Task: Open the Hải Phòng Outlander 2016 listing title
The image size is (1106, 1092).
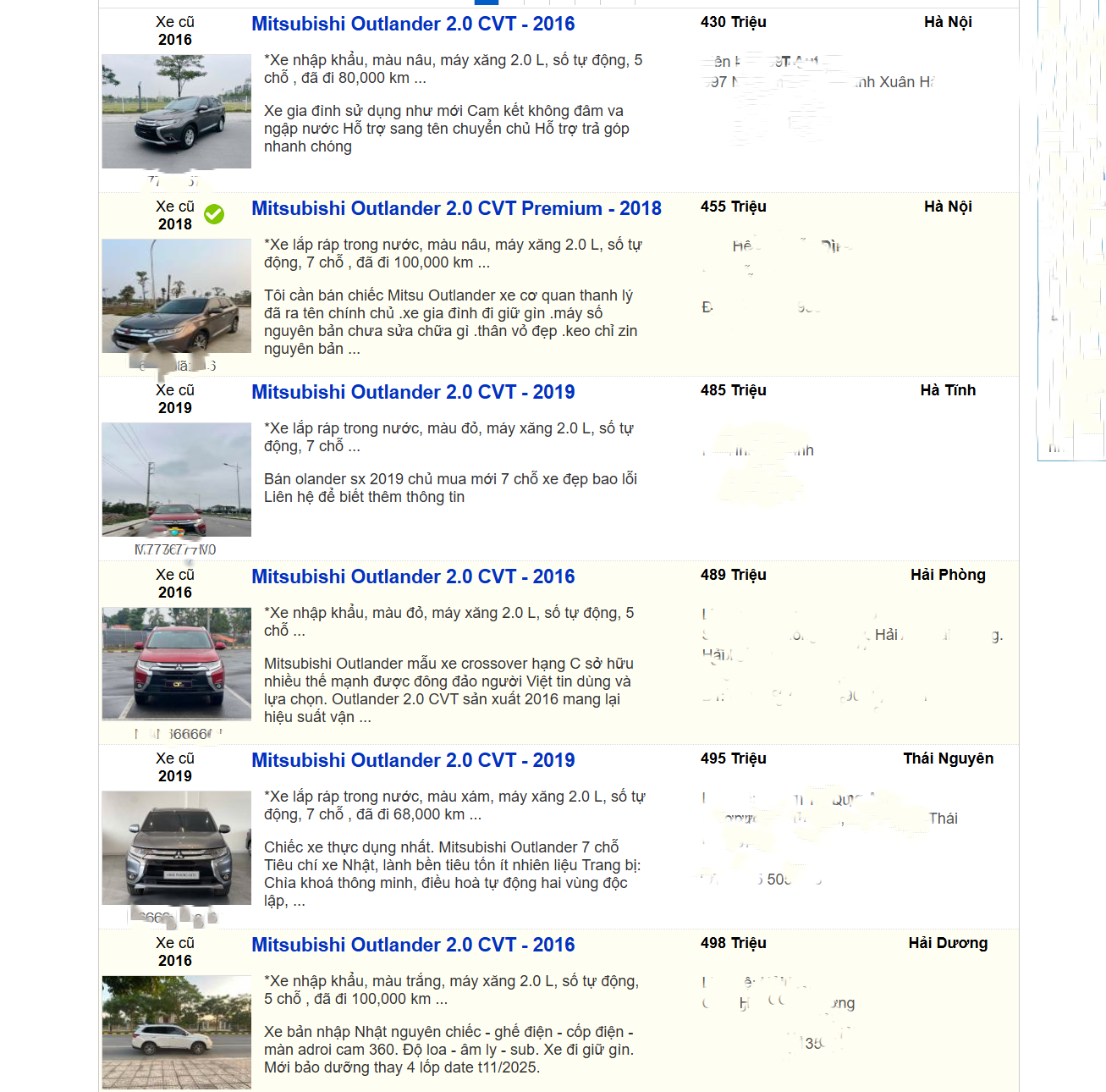Action: coord(413,576)
